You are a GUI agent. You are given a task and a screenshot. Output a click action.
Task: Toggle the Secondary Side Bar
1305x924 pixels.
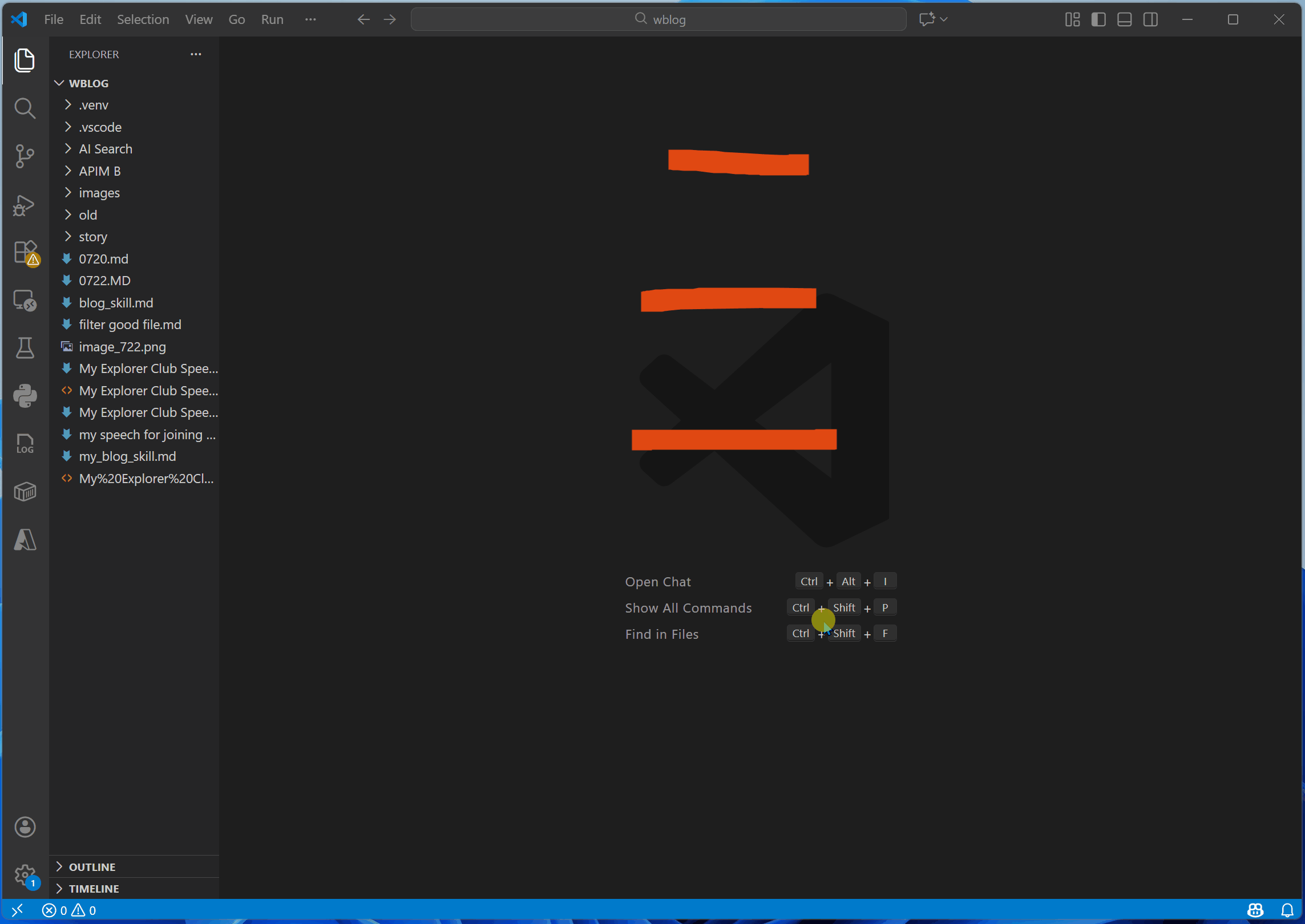click(x=1151, y=19)
